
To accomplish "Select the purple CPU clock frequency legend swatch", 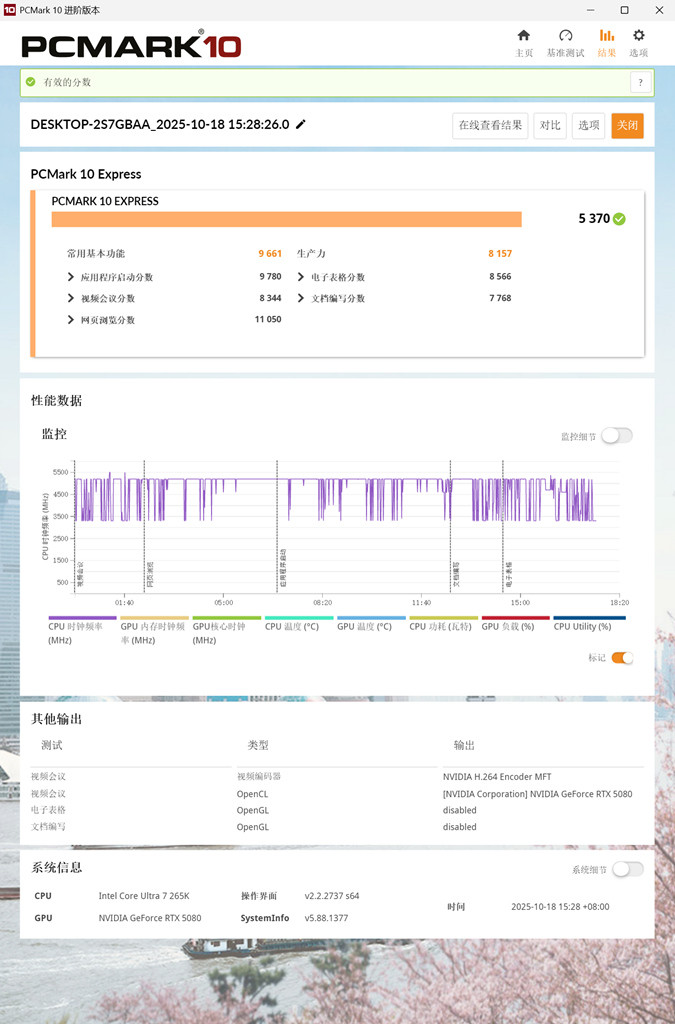I will [82, 618].
